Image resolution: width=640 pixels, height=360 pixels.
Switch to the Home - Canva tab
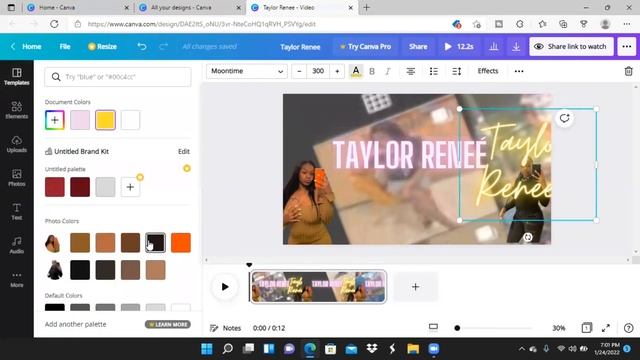78,7
